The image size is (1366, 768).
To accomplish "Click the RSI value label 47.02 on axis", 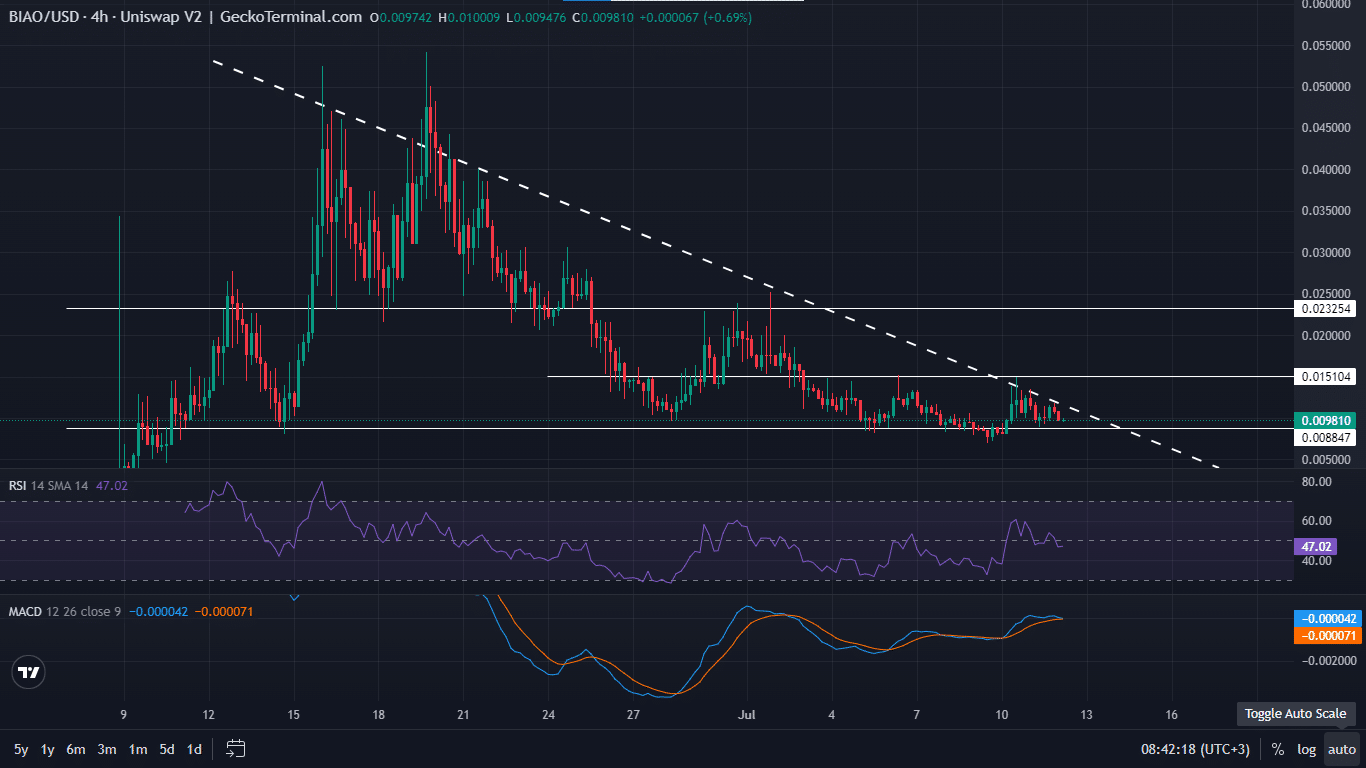I will pos(1314,547).
